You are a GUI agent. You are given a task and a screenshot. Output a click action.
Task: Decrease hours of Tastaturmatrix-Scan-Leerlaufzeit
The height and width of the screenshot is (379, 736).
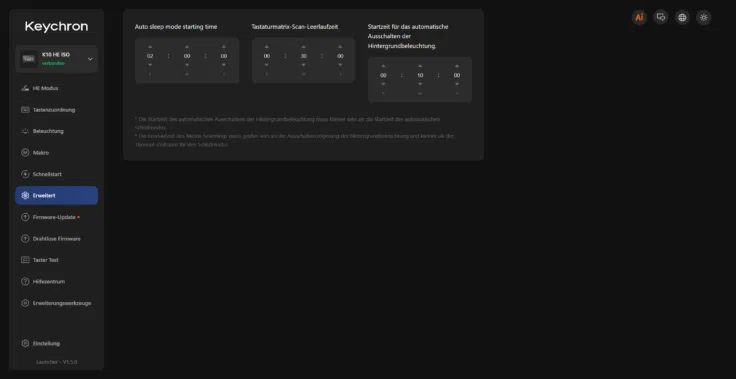click(267, 65)
